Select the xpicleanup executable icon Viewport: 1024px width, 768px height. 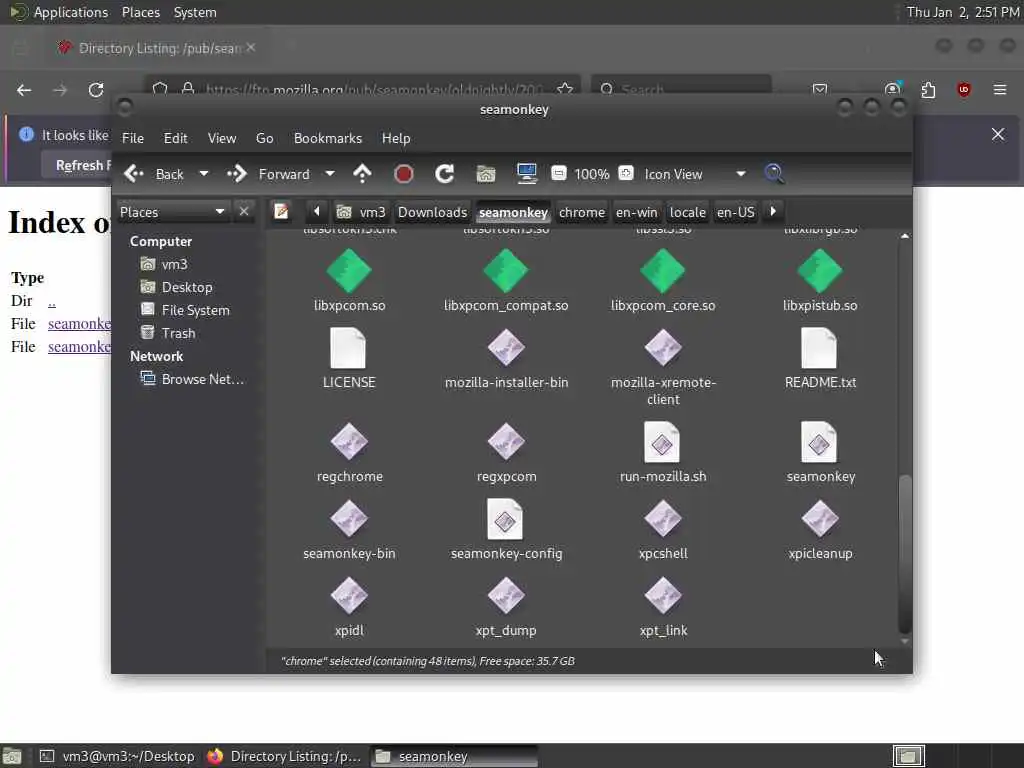point(820,519)
